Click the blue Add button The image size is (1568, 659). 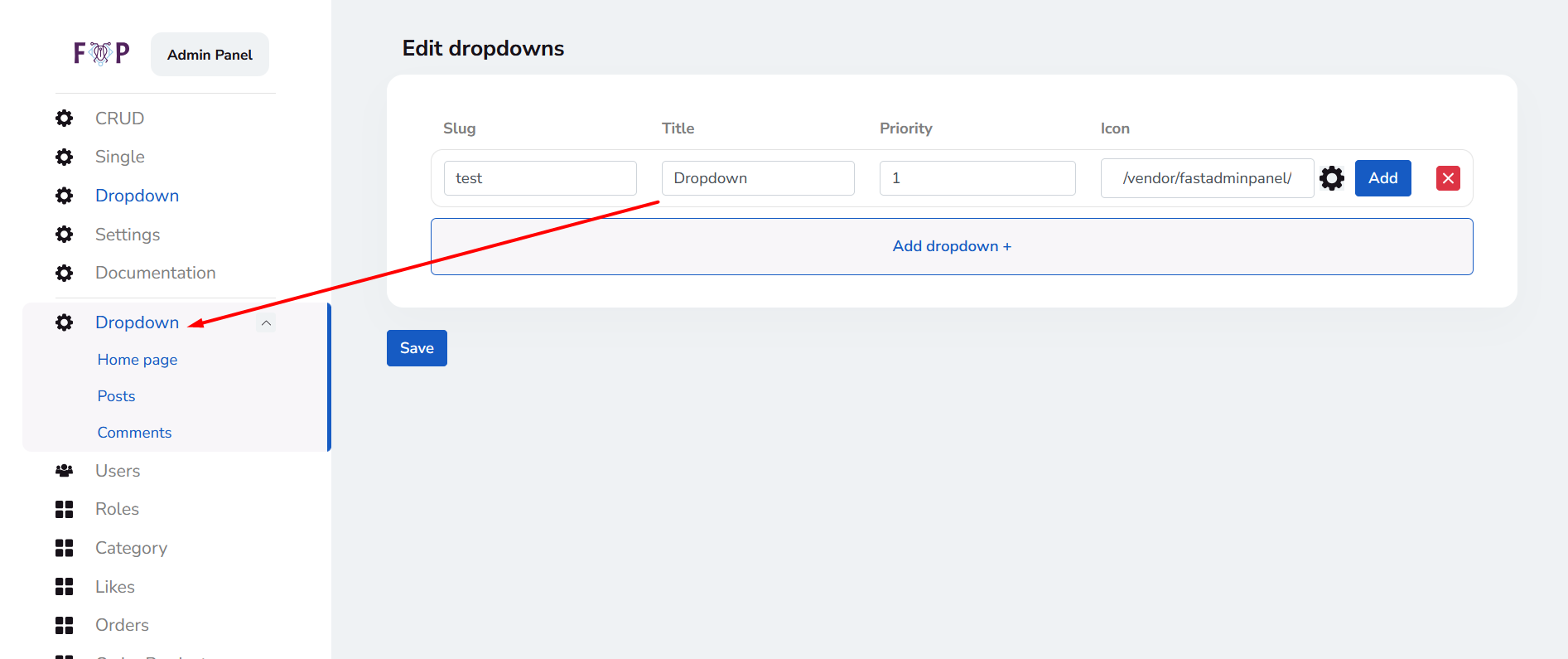1382,178
